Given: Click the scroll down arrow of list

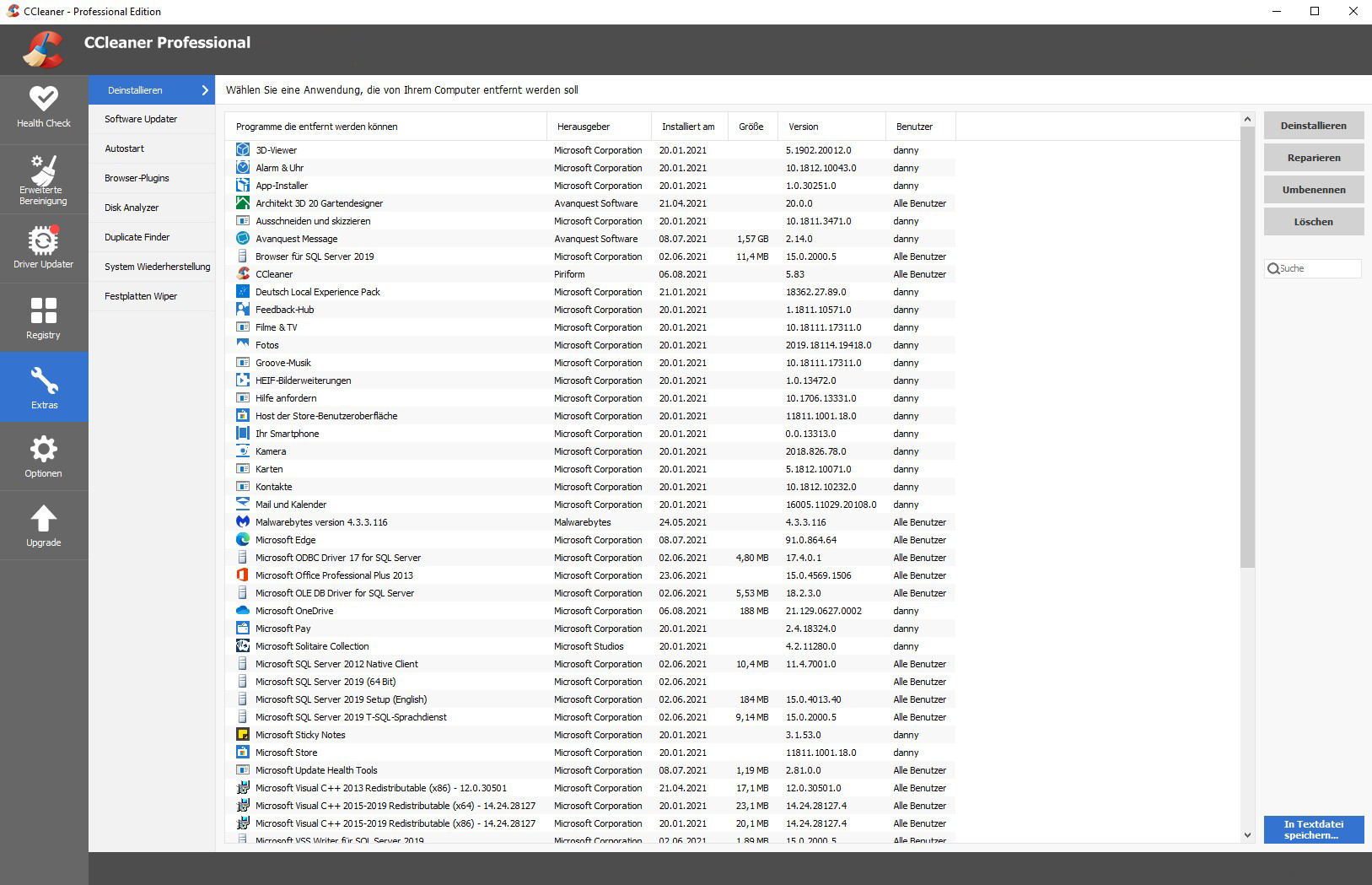Looking at the screenshot, I should (1247, 835).
